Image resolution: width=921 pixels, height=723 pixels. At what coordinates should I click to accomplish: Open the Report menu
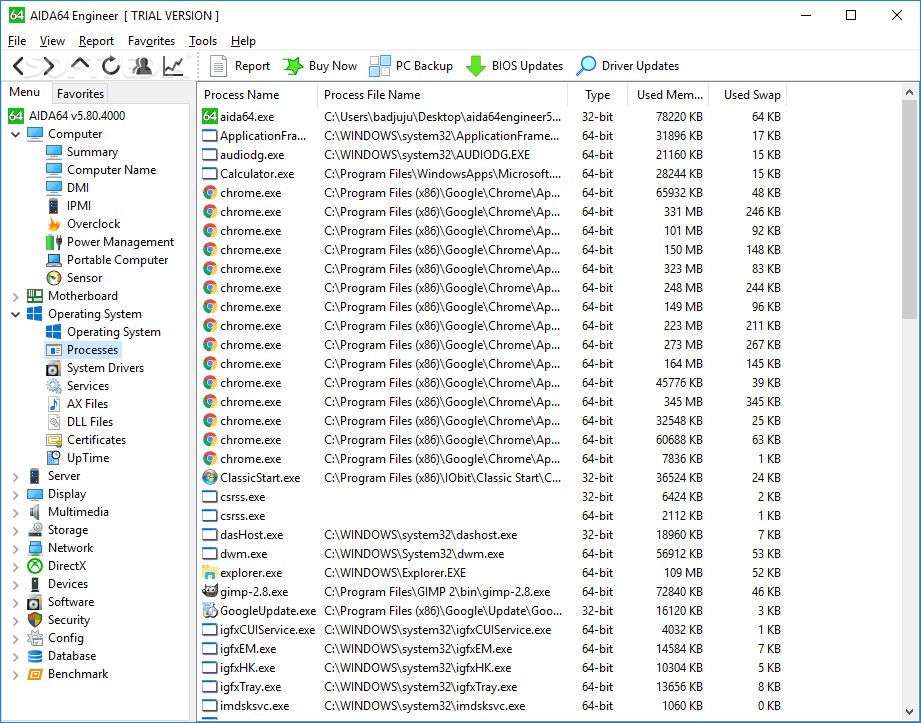pos(96,41)
